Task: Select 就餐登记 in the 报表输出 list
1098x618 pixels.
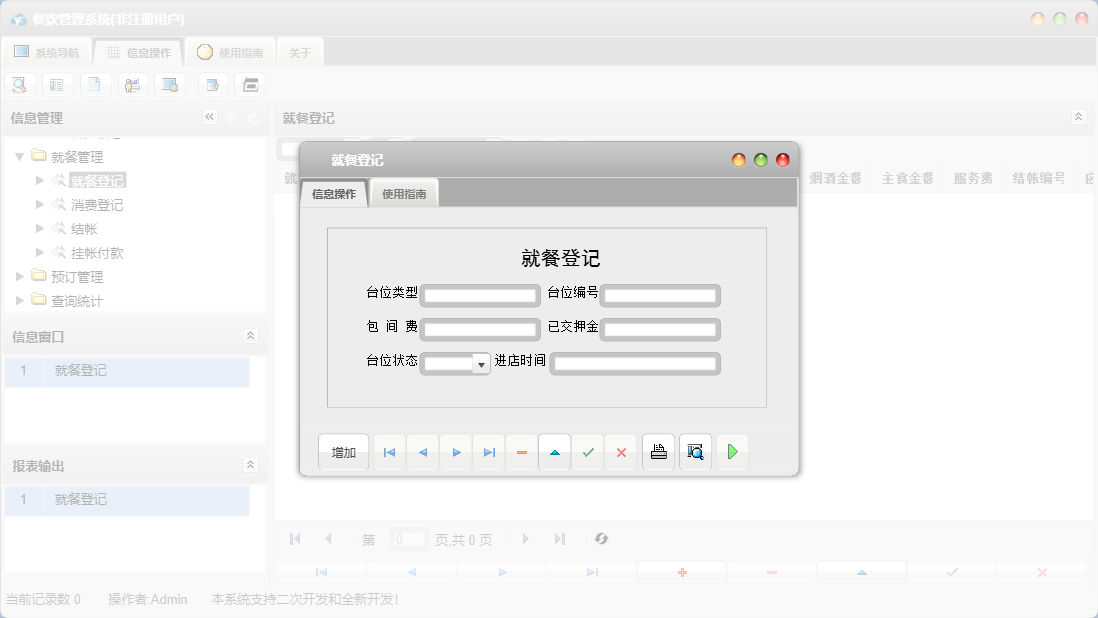Action: click(x=81, y=499)
